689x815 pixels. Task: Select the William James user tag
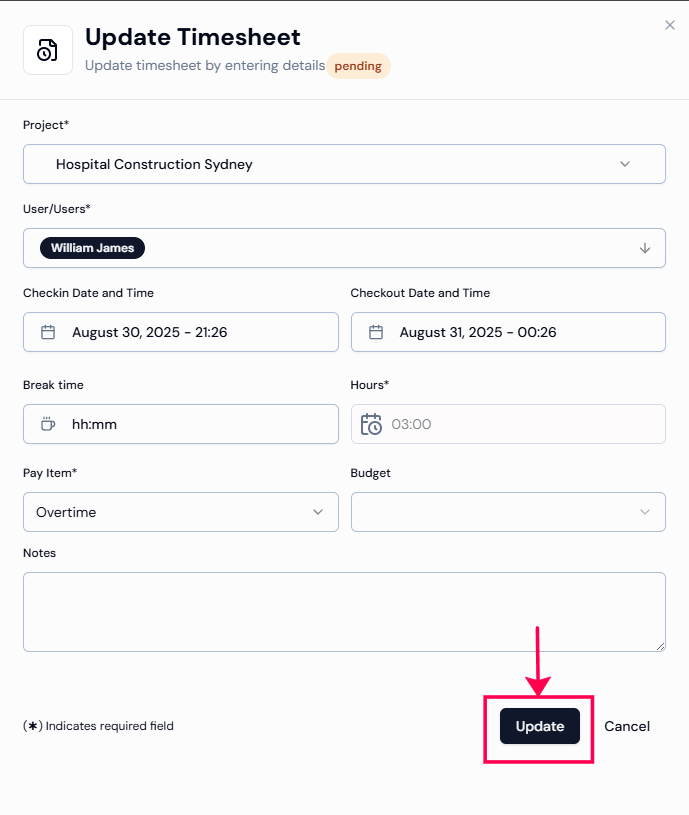92,248
